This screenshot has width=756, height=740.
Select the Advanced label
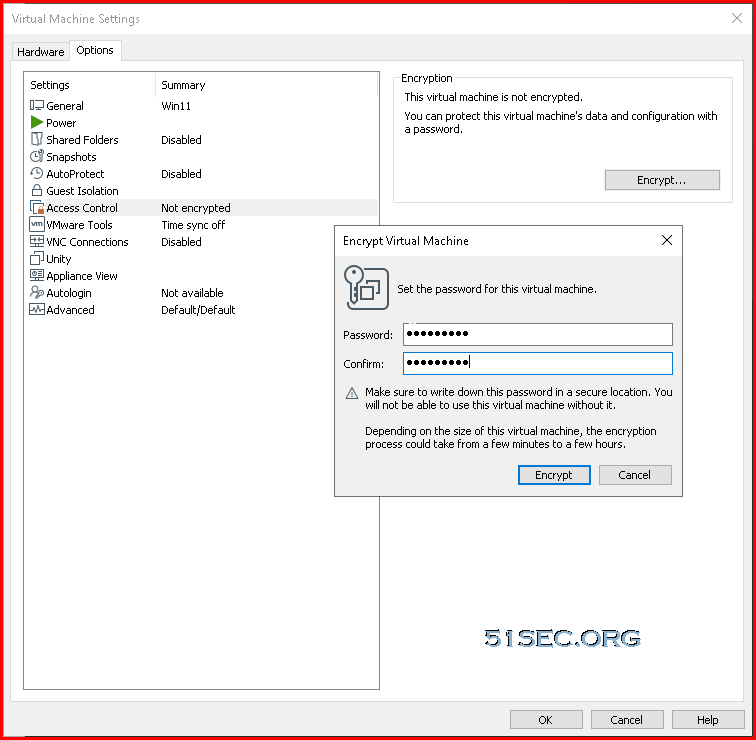70,309
